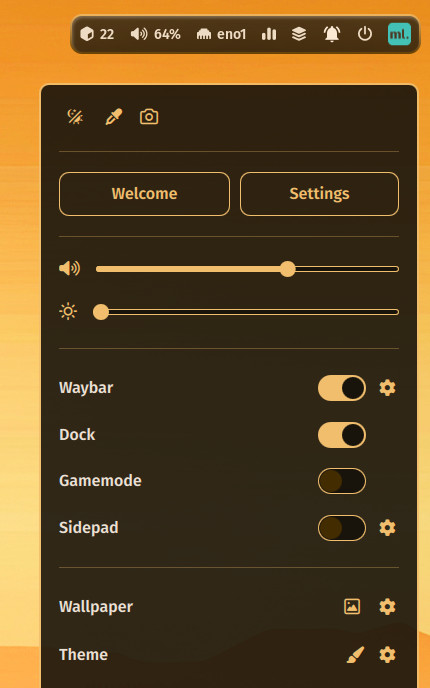The width and height of the screenshot is (430, 688).
Task: Disable the Waybar toggle
Action: [x=342, y=388]
